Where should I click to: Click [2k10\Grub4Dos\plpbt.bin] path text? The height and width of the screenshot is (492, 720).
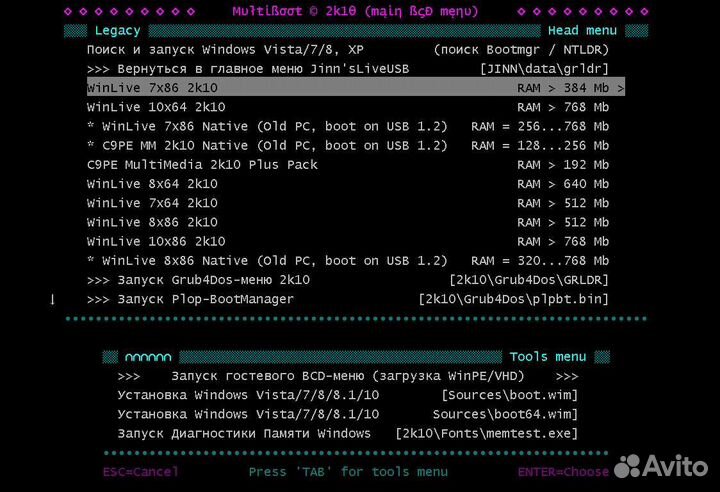[x=513, y=299]
